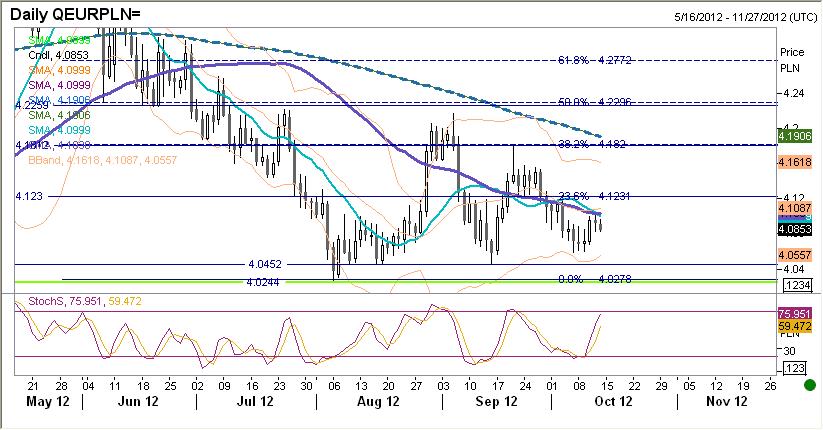
Task: Select the 4.1087 middle Bollinger price tag
Action: click(795, 208)
